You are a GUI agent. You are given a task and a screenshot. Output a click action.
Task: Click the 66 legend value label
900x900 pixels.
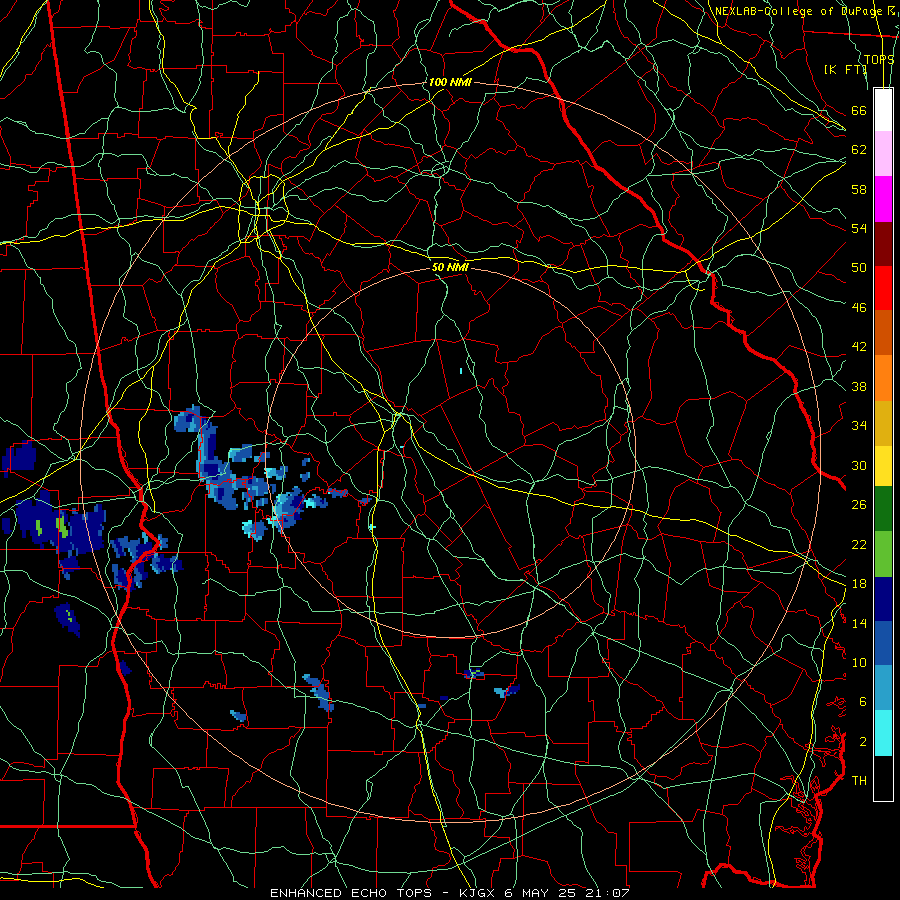[x=859, y=110]
